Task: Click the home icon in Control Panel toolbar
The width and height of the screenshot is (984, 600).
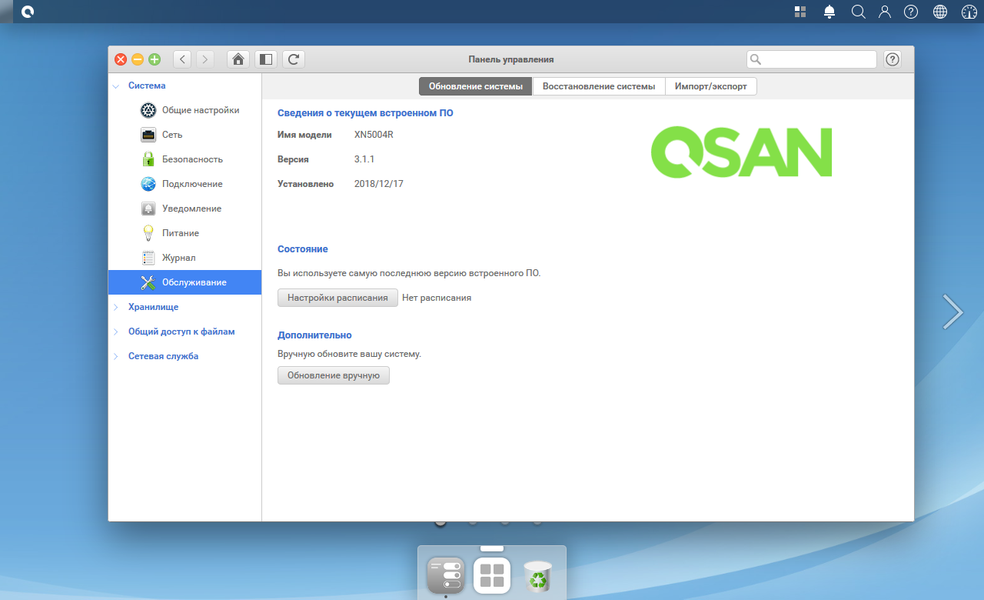Action: point(238,59)
